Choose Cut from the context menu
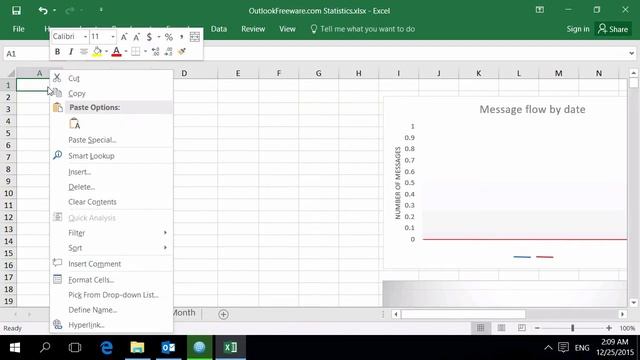Screen dimensions: 640x360 (111, 78)
